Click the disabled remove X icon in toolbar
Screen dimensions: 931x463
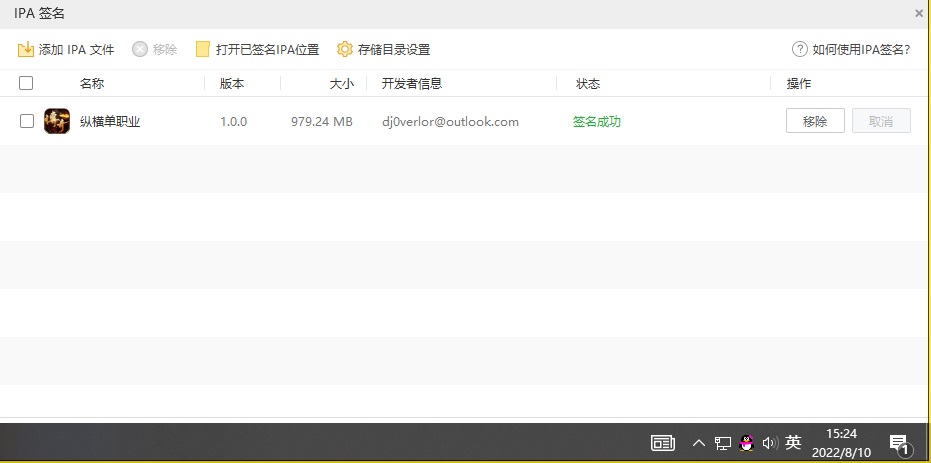click(140, 49)
